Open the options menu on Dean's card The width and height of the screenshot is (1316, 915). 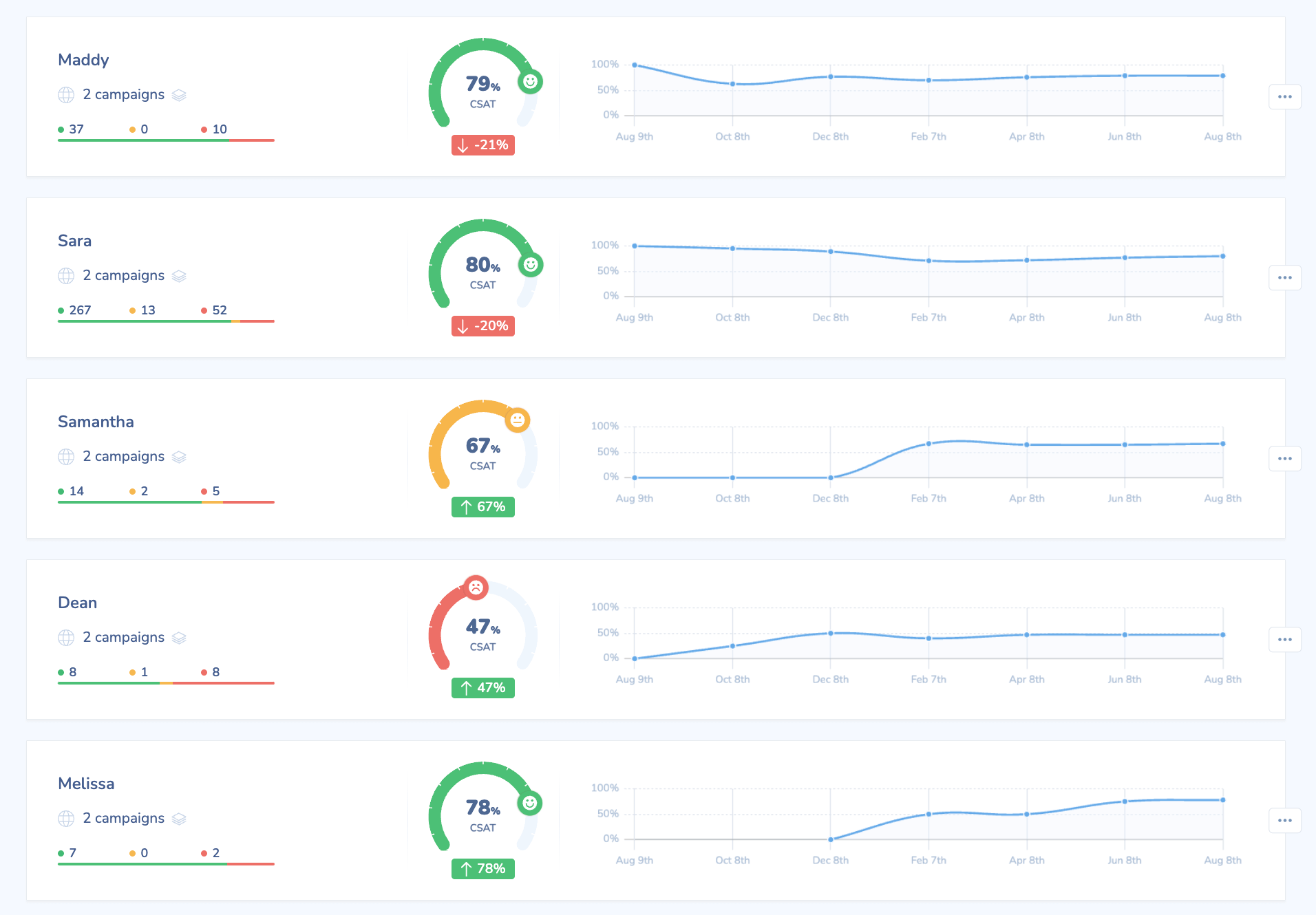pyautogui.click(x=1284, y=639)
